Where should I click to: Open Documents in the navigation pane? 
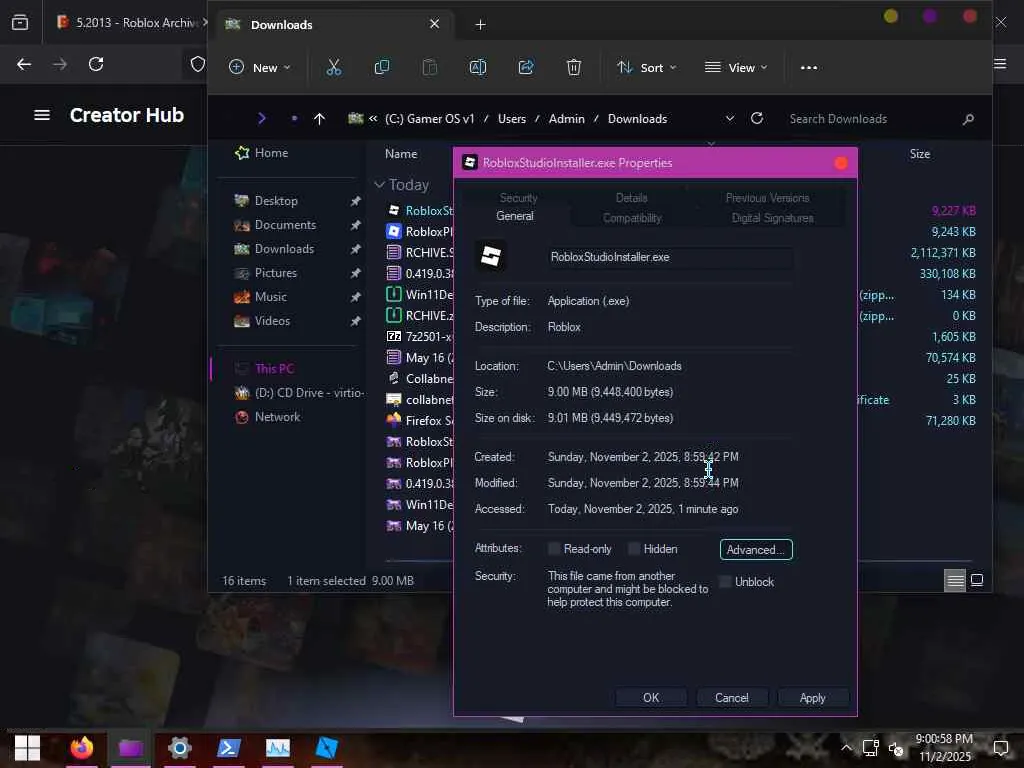coord(285,225)
